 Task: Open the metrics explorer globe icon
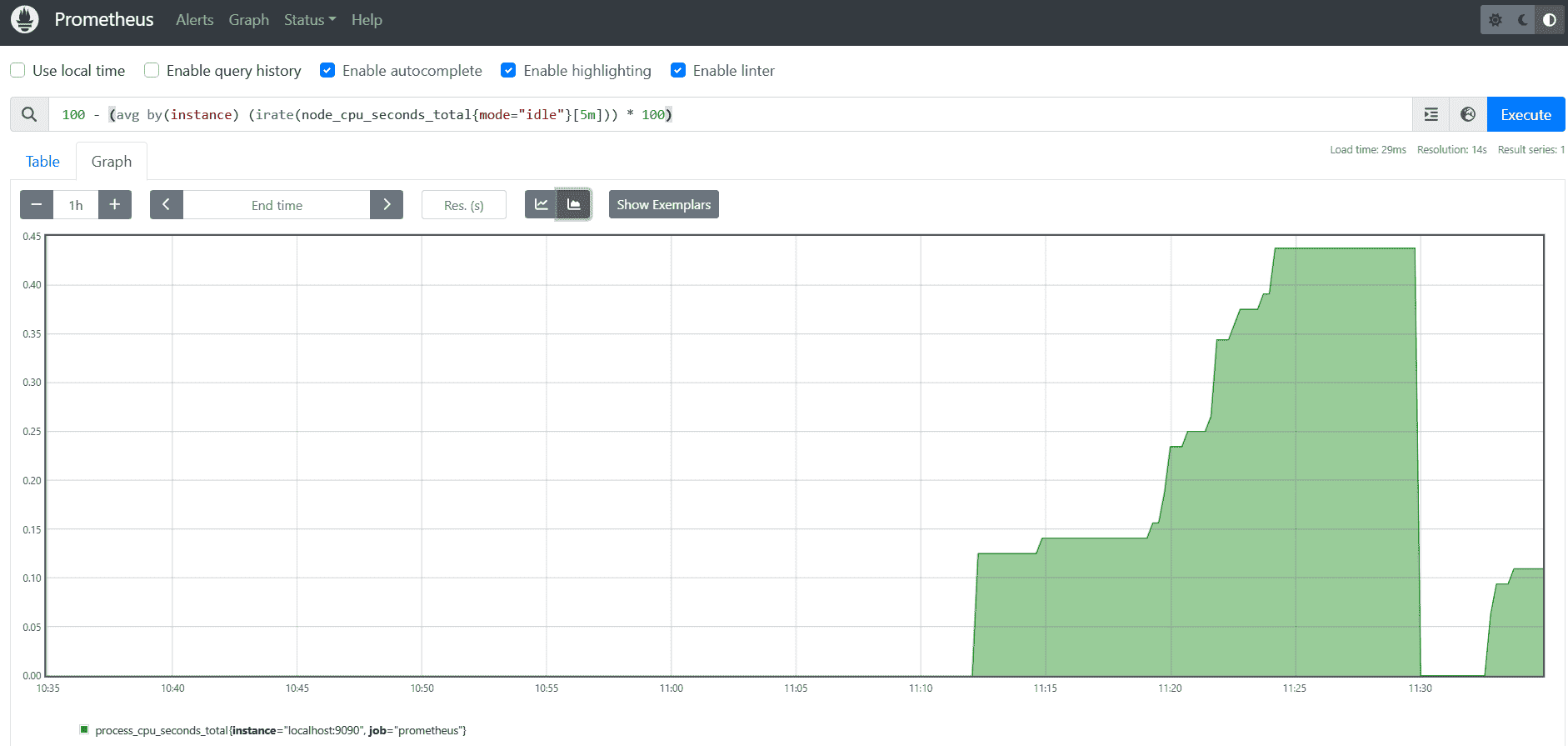(1468, 115)
